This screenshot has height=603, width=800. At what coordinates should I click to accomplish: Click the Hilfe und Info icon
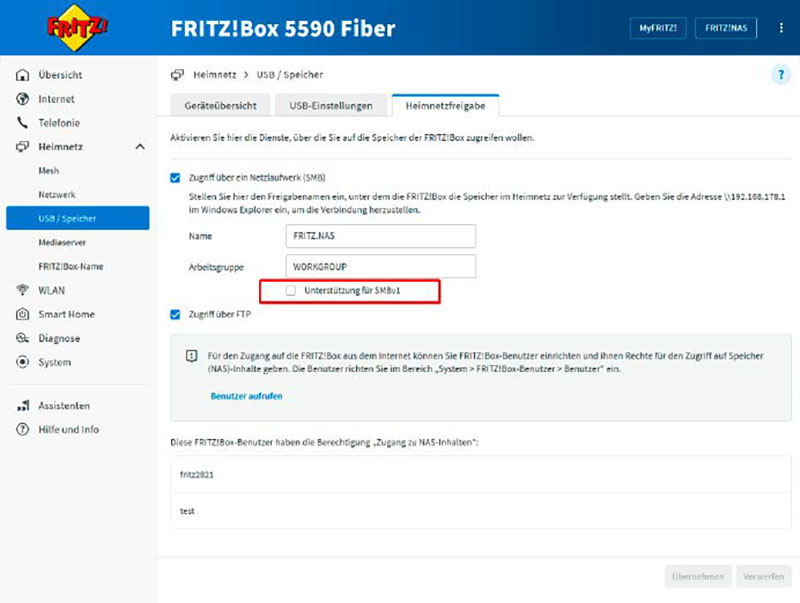[22, 430]
